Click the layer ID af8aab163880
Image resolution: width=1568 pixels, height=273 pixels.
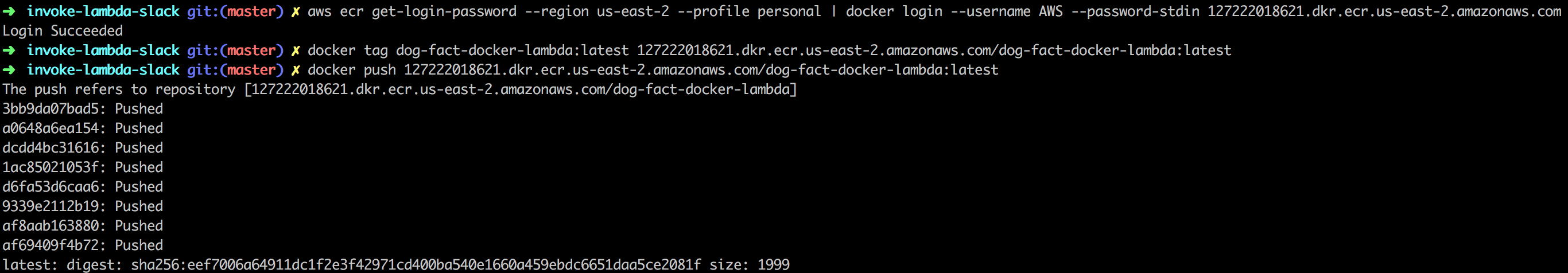(x=50, y=225)
